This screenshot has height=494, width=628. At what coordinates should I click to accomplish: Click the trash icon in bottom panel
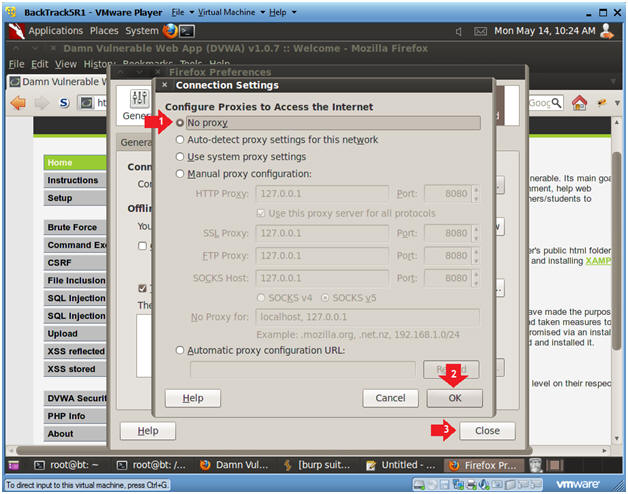[x=535, y=465]
